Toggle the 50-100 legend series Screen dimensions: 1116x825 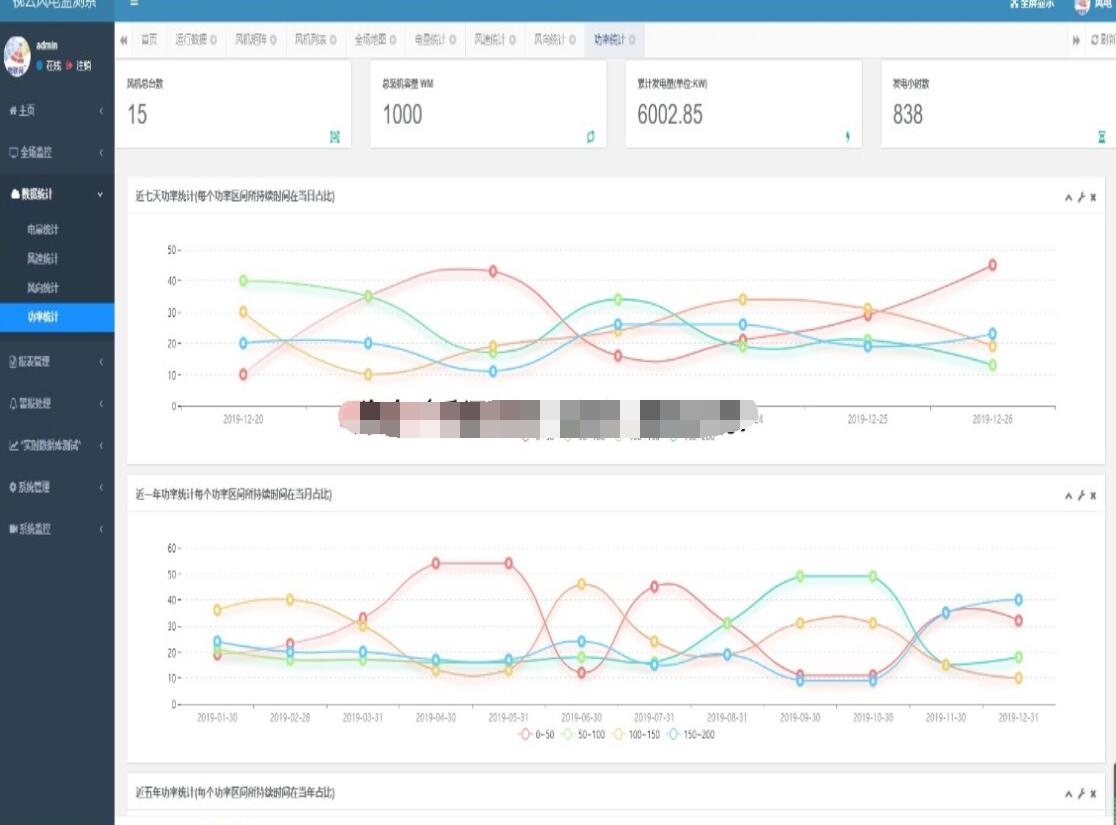[584, 735]
